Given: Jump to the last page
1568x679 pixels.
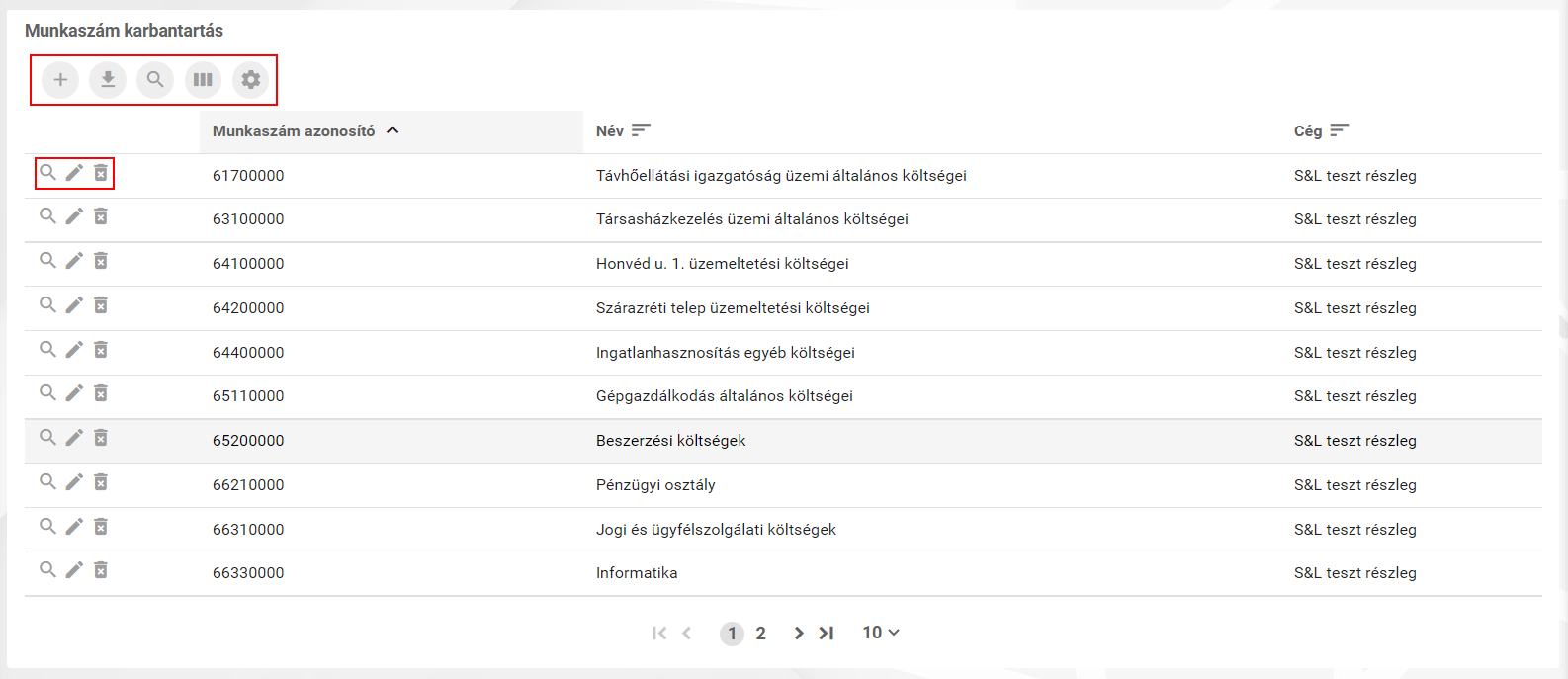Looking at the screenshot, I should pyautogui.click(x=827, y=634).
